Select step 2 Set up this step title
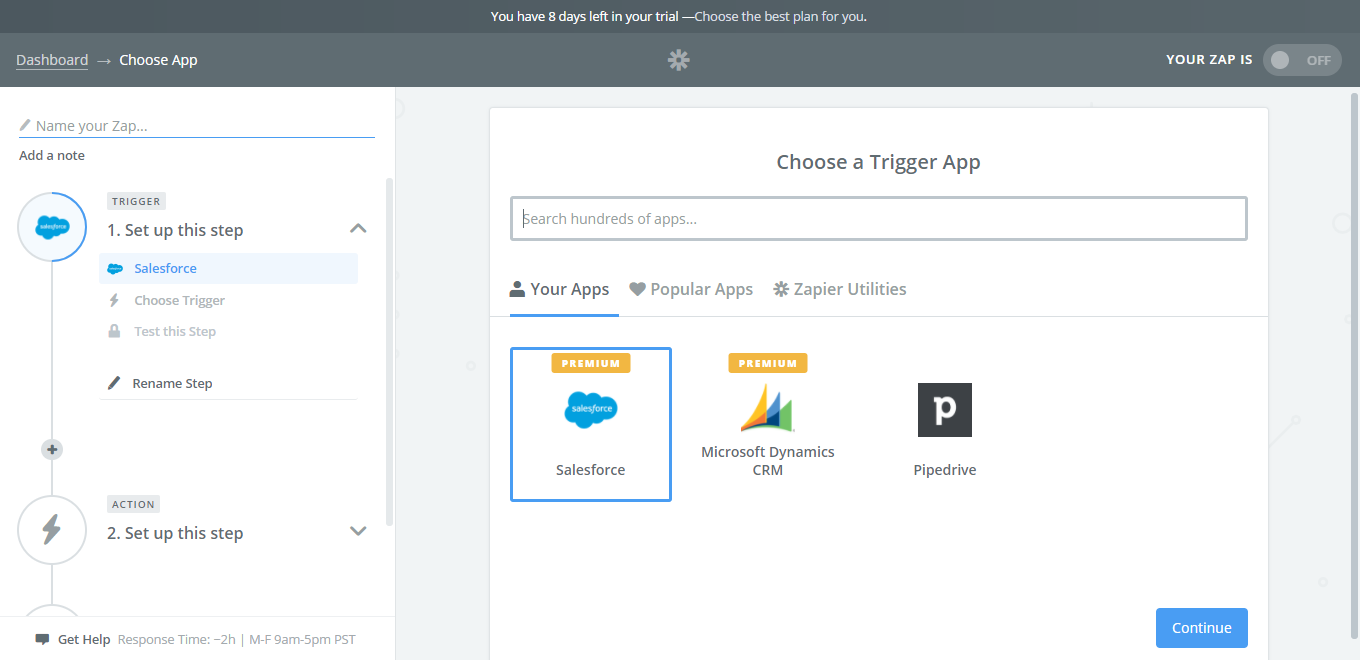 point(175,533)
